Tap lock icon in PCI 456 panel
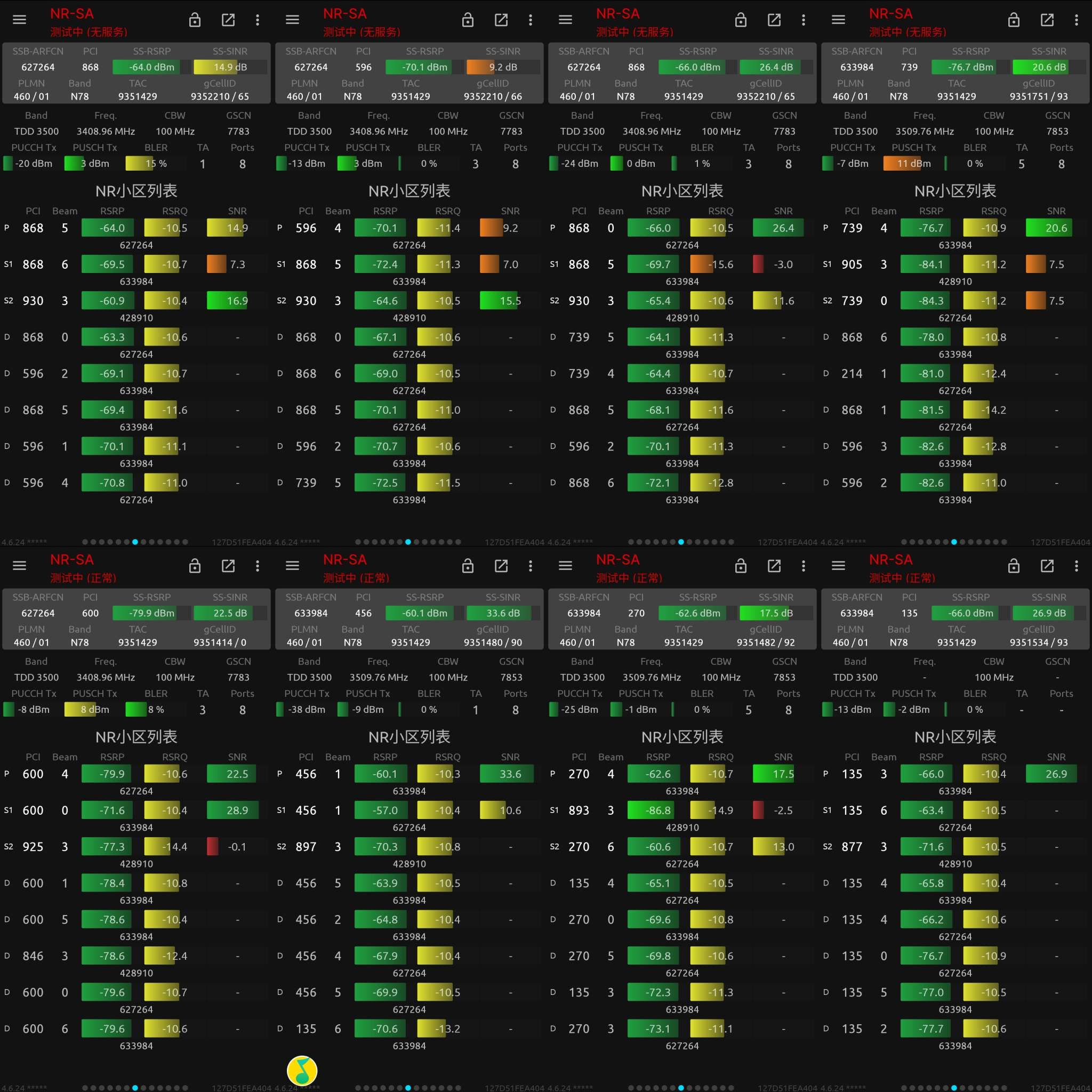The width and height of the screenshot is (1092, 1092). [468, 566]
